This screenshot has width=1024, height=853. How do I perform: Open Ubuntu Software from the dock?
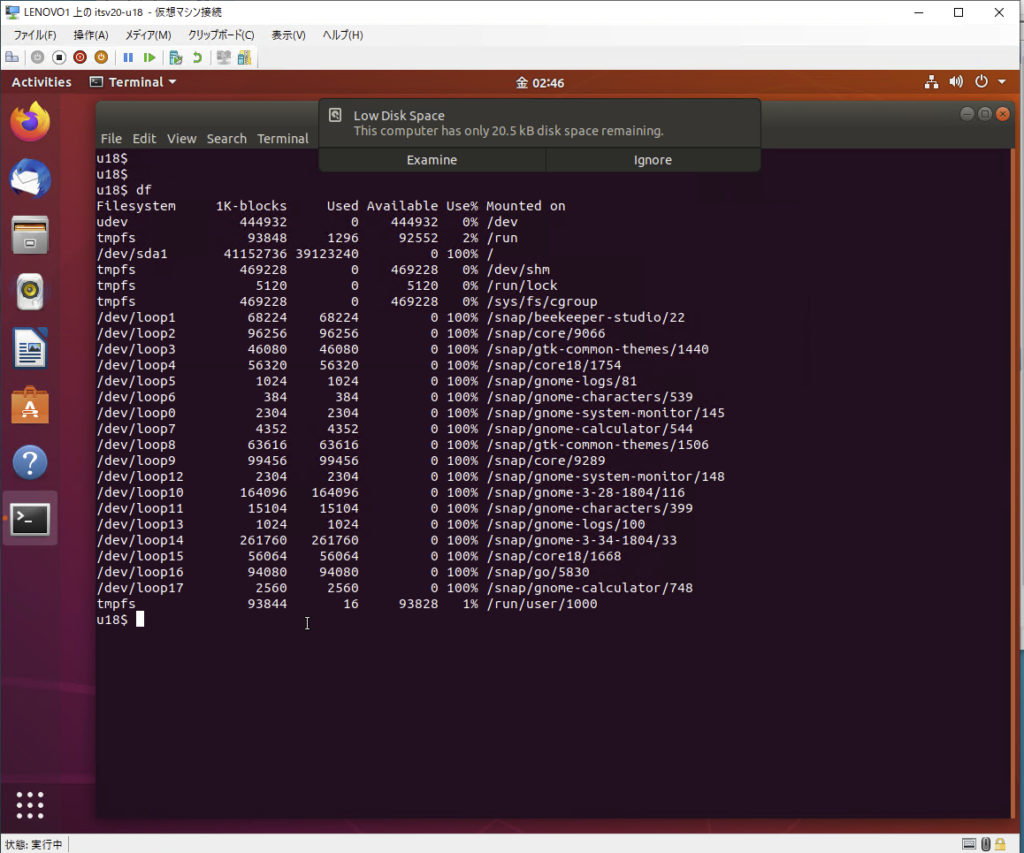[x=30, y=406]
